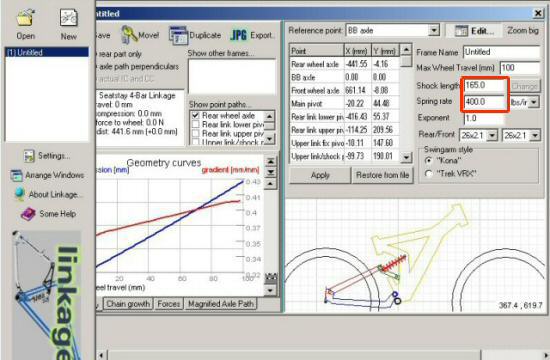Open About Linkage info
The width and height of the screenshot is (550, 360).
(x=20, y=194)
